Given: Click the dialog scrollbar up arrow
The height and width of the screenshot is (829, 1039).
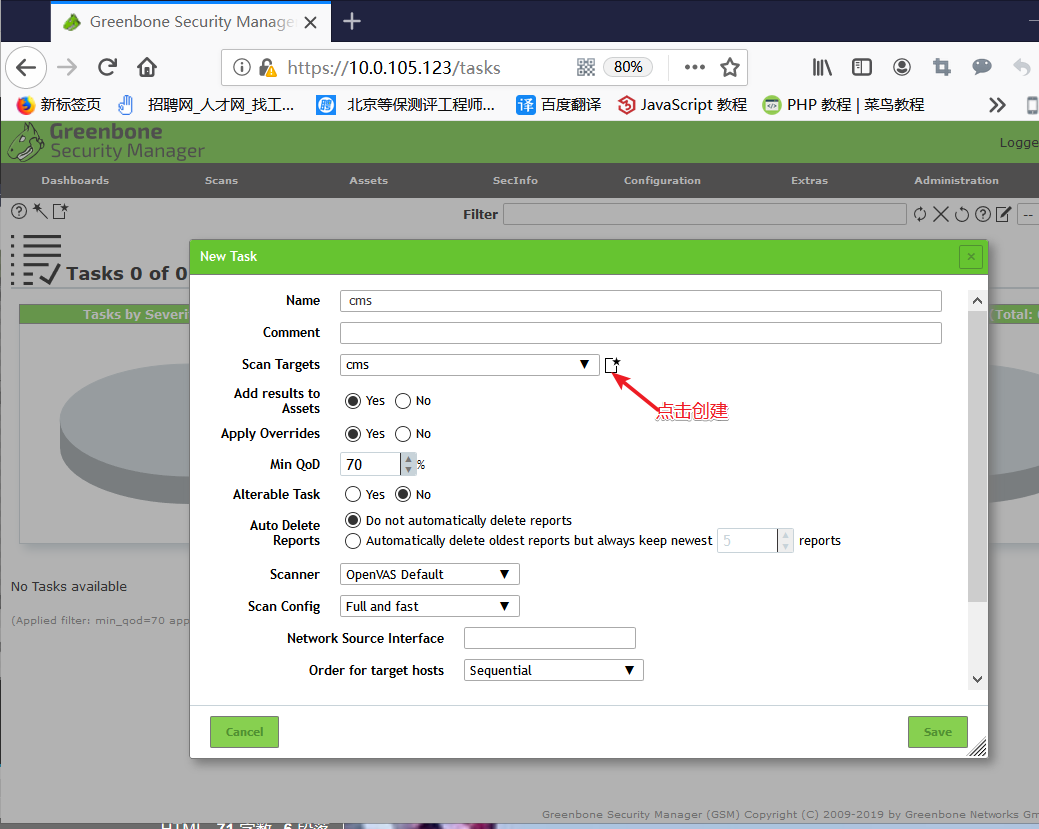Looking at the screenshot, I should [977, 301].
